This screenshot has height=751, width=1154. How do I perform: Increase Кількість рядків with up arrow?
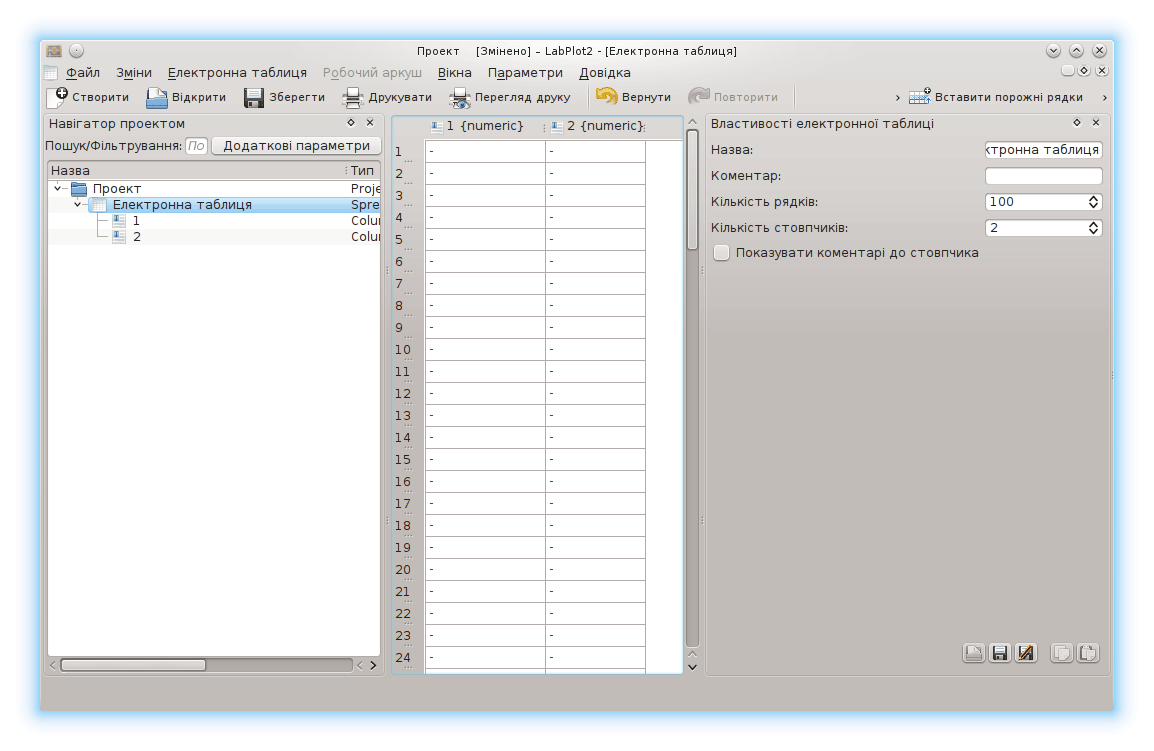point(1094,198)
